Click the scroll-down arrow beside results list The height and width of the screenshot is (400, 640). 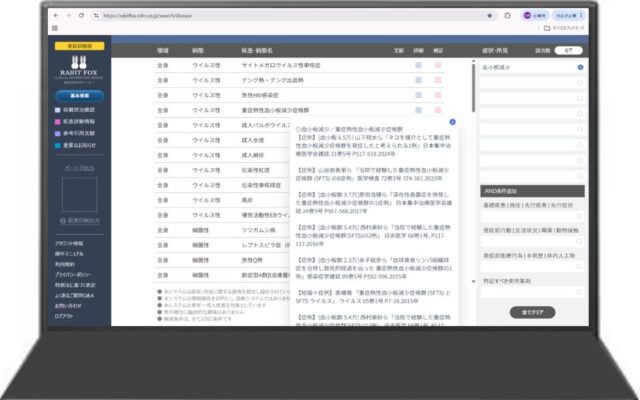tap(473, 282)
